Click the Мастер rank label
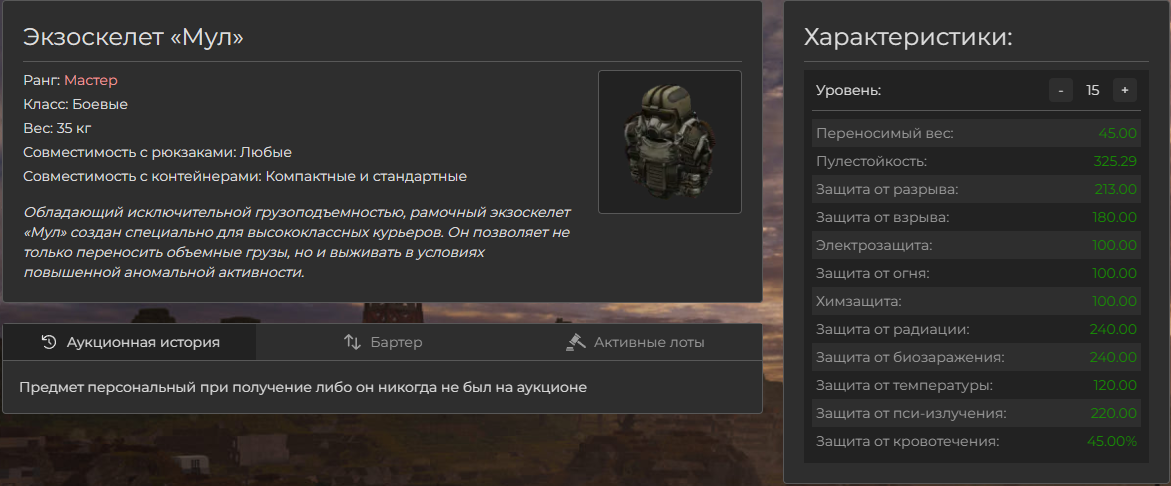 coord(91,80)
